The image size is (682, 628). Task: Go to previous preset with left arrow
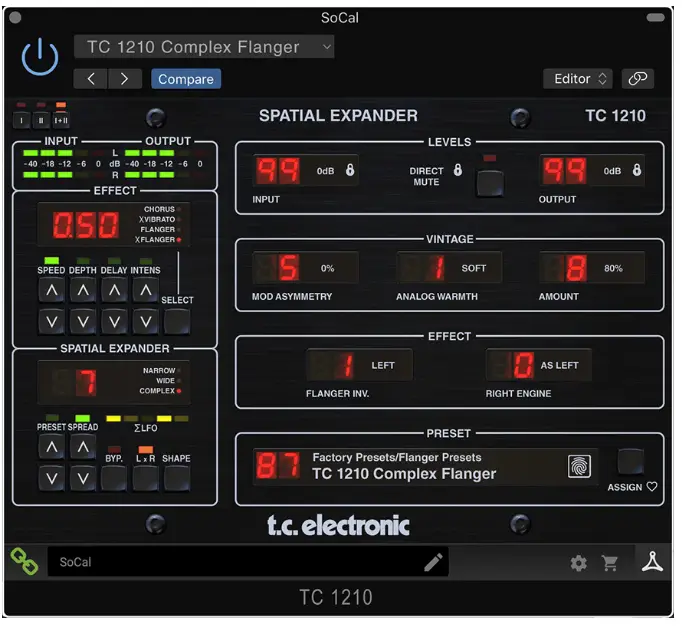(90, 79)
